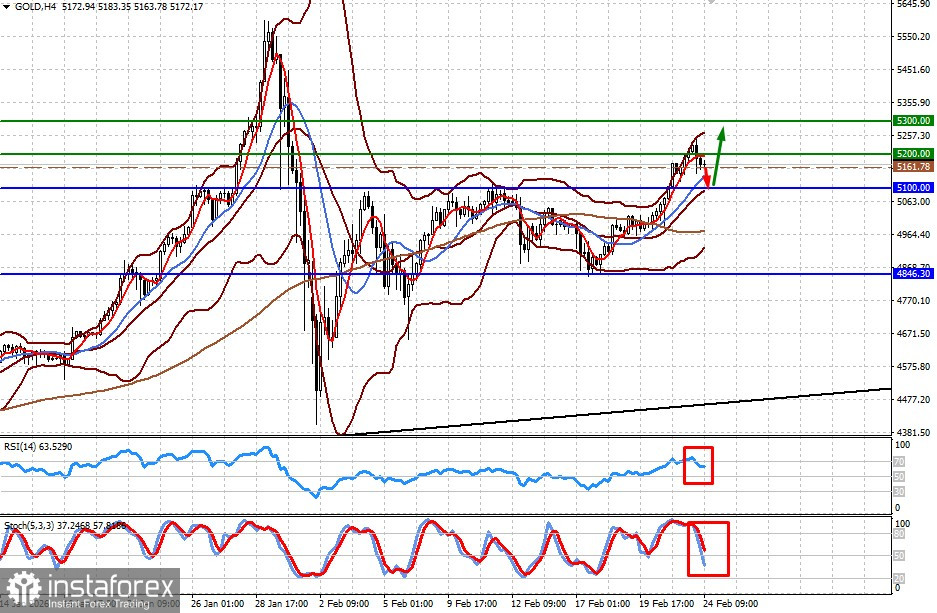Select the Stoch(5,3,3) indicator label
The height and width of the screenshot is (613, 937).
[65, 526]
